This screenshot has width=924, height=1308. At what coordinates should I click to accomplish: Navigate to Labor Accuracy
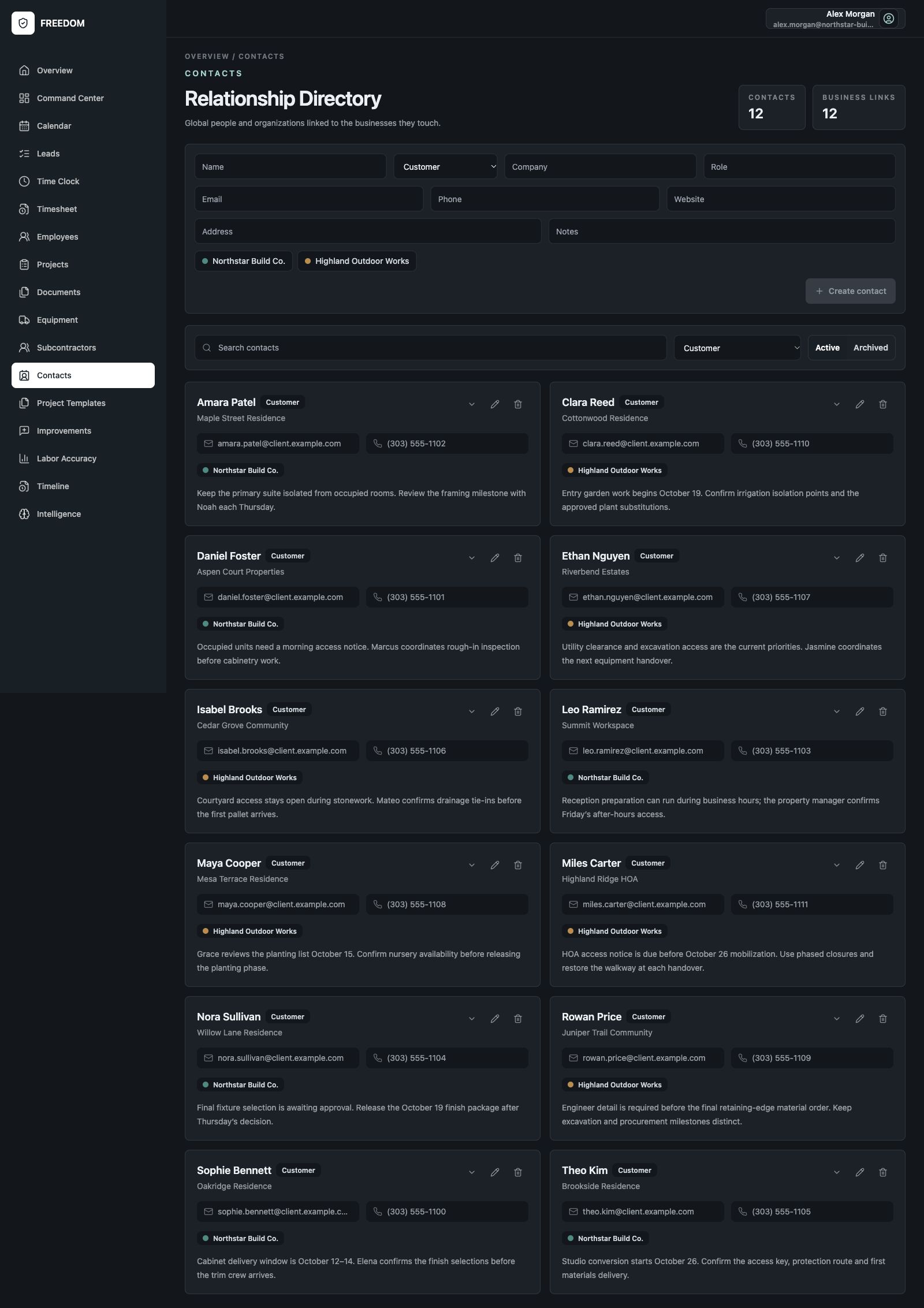point(83,459)
